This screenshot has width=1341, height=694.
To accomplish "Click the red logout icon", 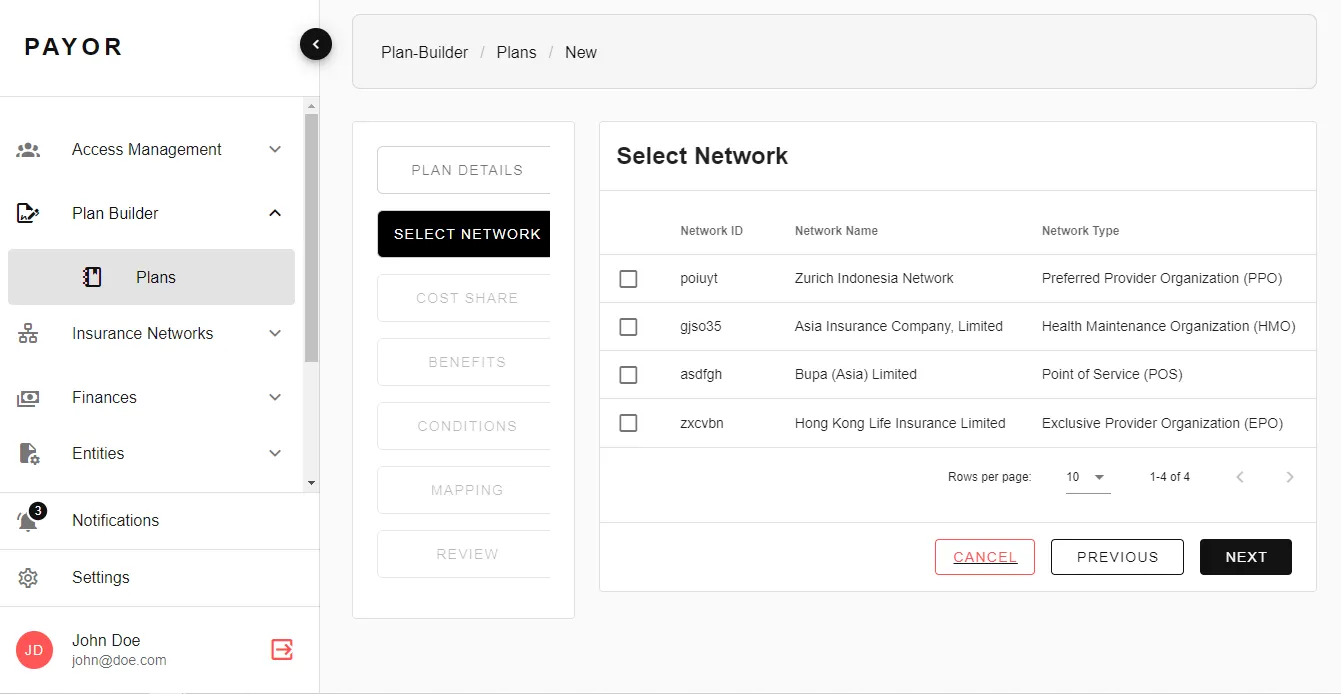I will (x=282, y=650).
